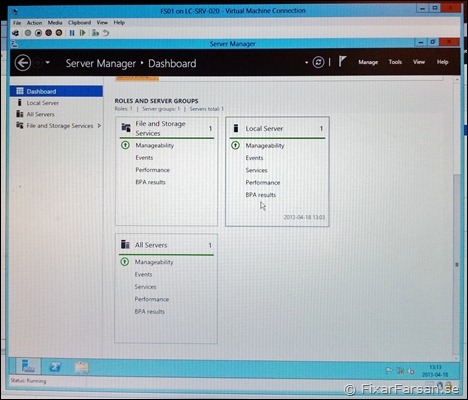Click Performance in Local Server tile

pos(263,183)
